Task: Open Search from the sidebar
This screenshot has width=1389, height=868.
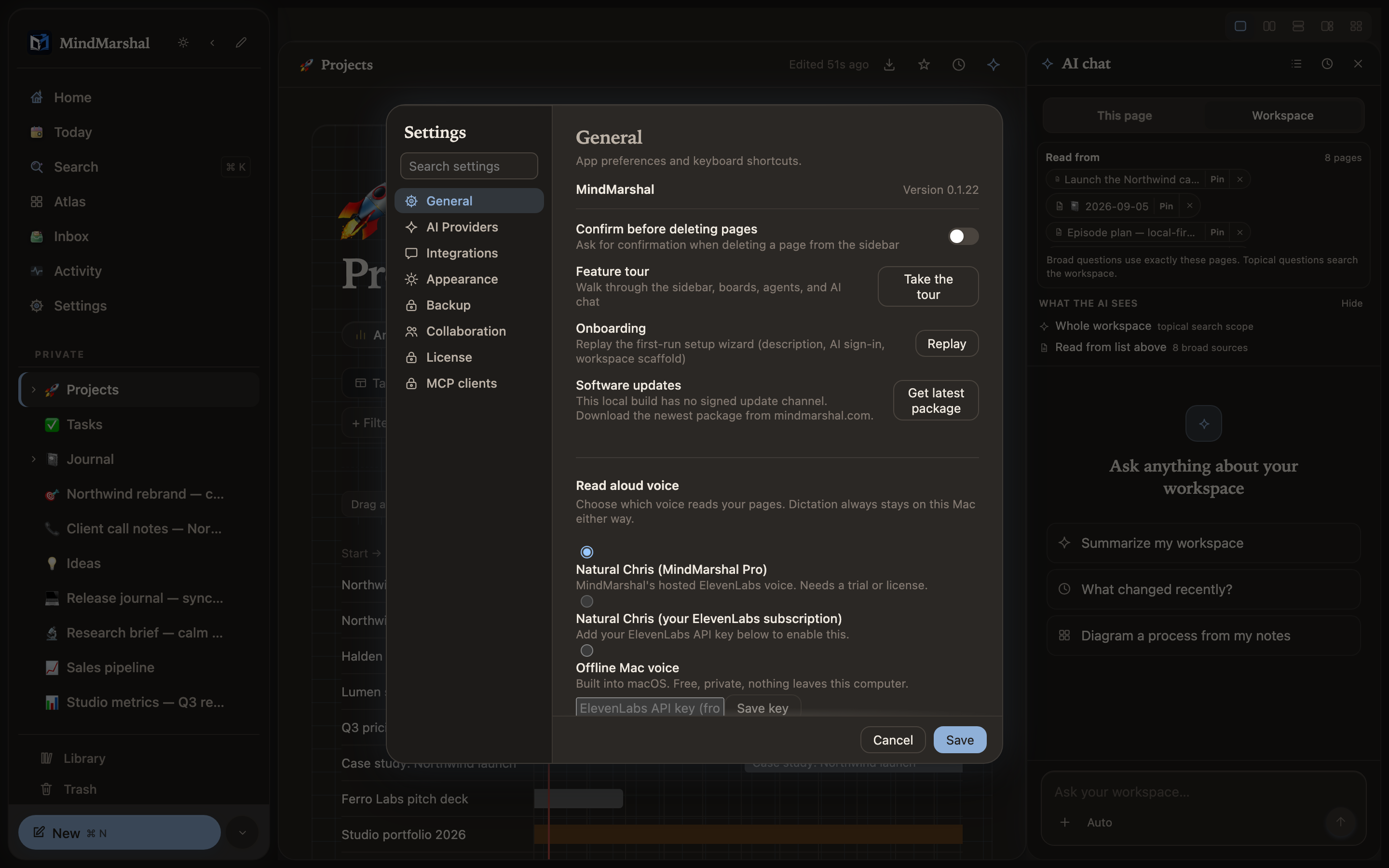Action: tap(139, 167)
